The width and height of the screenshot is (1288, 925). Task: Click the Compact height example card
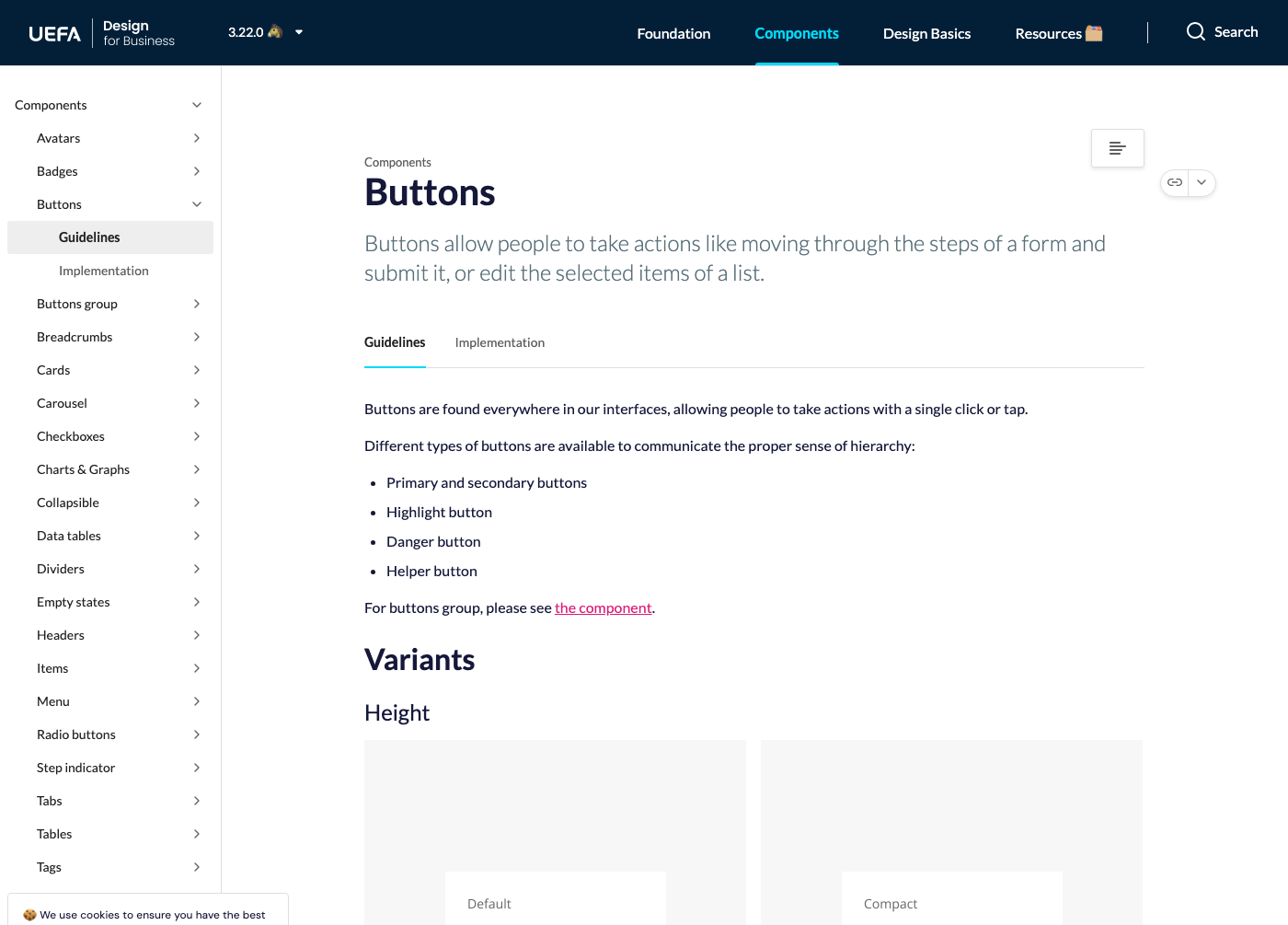(951, 832)
